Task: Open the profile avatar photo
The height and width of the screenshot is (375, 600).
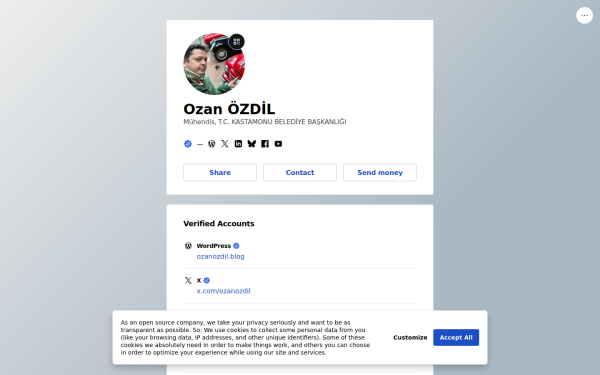Action: coord(214,64)
